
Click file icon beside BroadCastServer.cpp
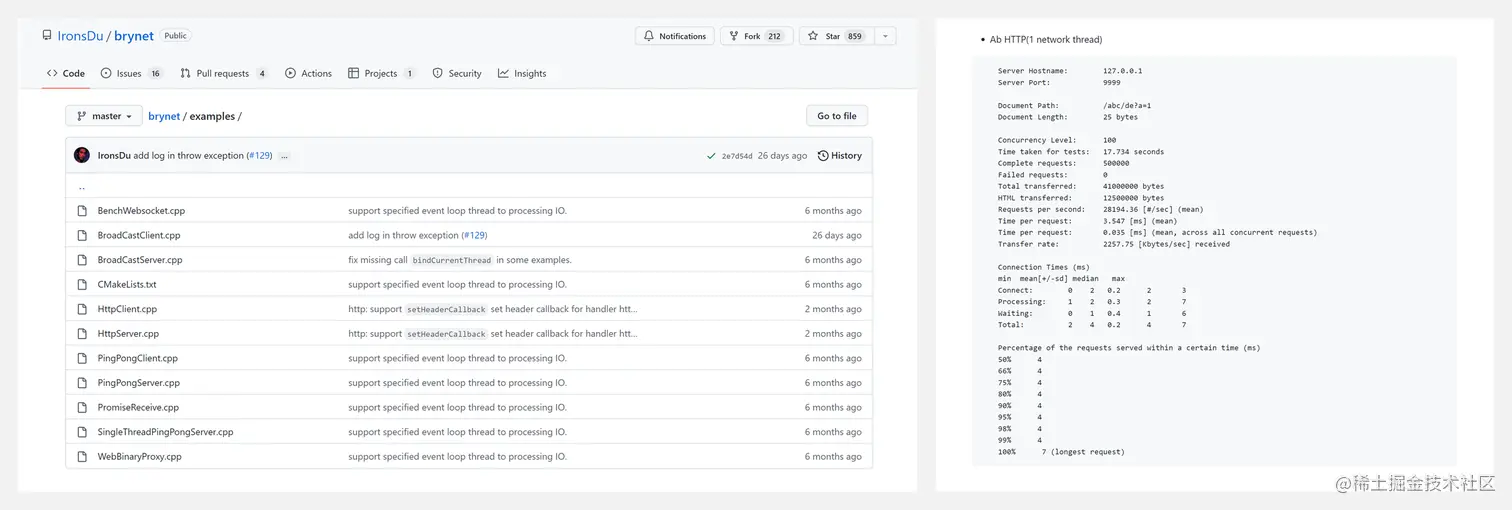tap(83, 260)
